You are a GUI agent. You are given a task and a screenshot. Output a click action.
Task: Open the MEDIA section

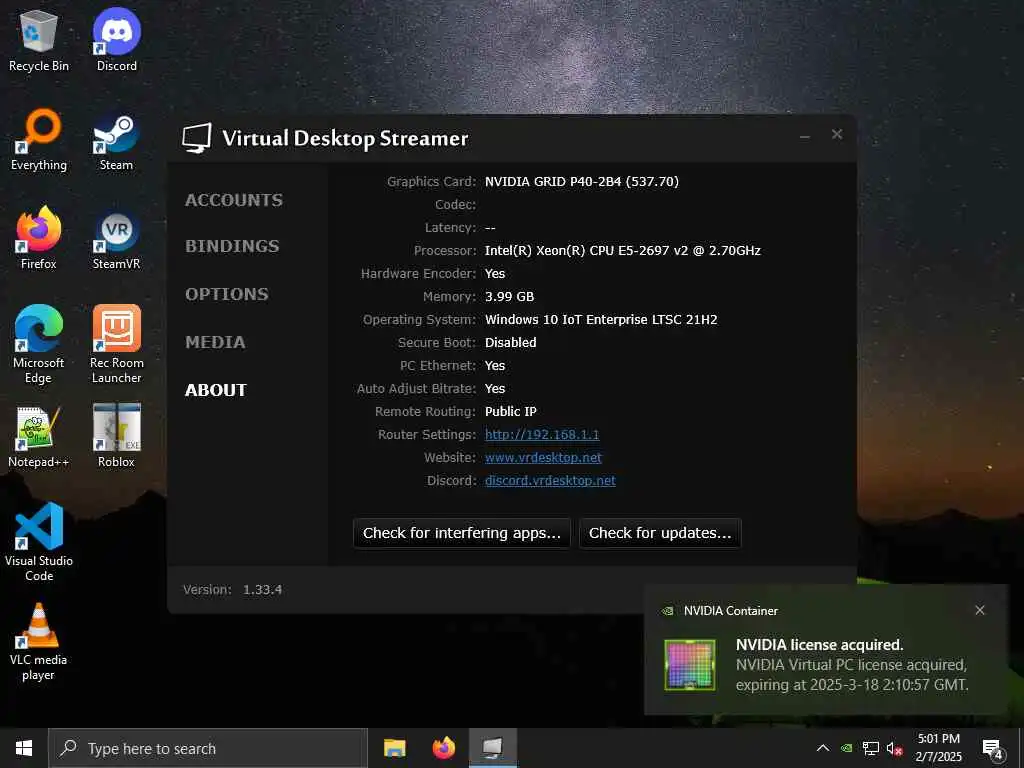(x=215, y=342)
